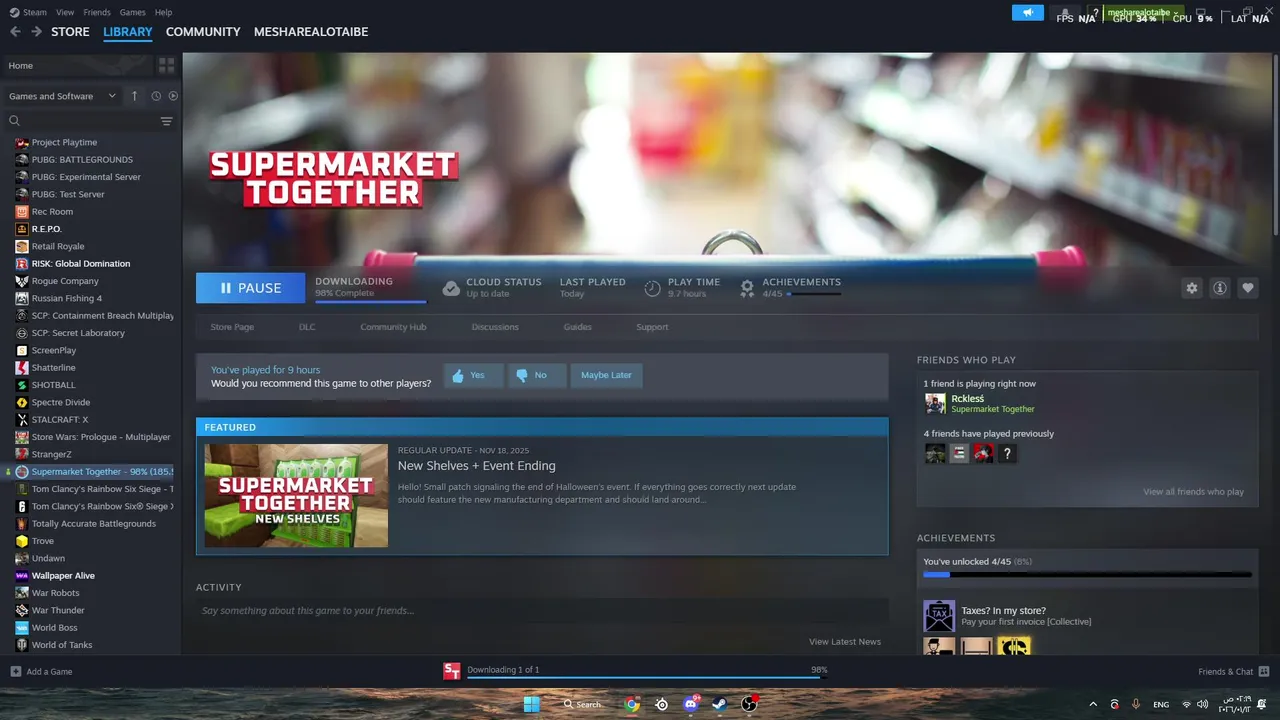Viewport: 1280px width, 720px height.
Task: Open the Friends menu
Action: (97, 12)
